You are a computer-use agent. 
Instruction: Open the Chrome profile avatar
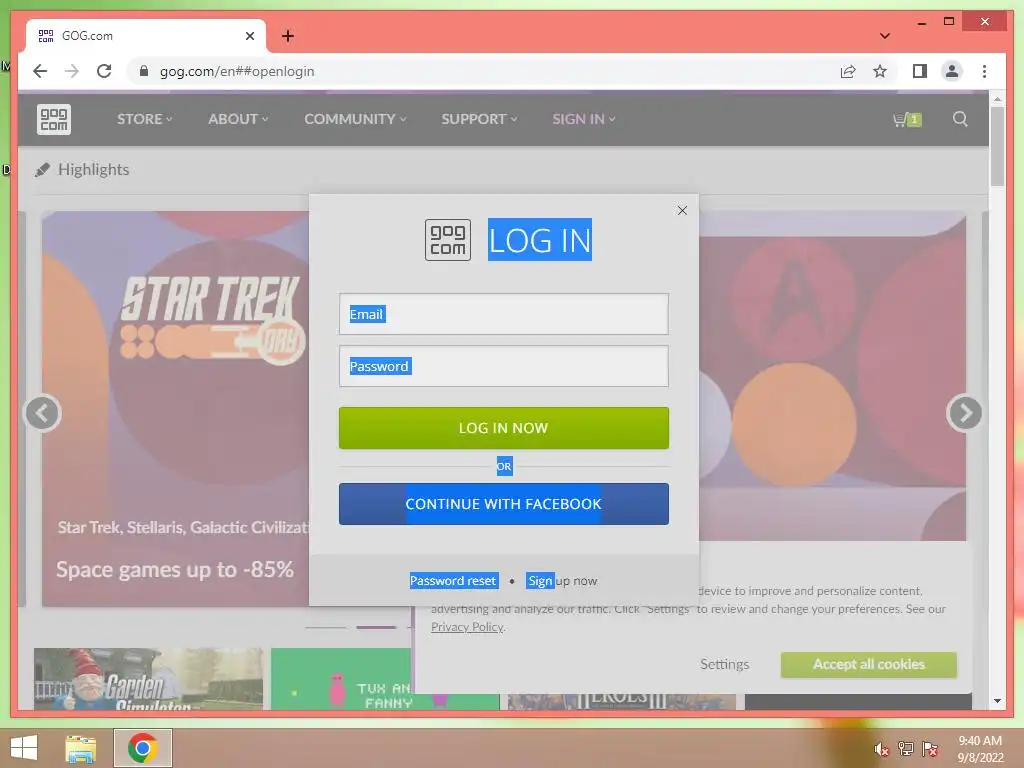coord(952,71)
